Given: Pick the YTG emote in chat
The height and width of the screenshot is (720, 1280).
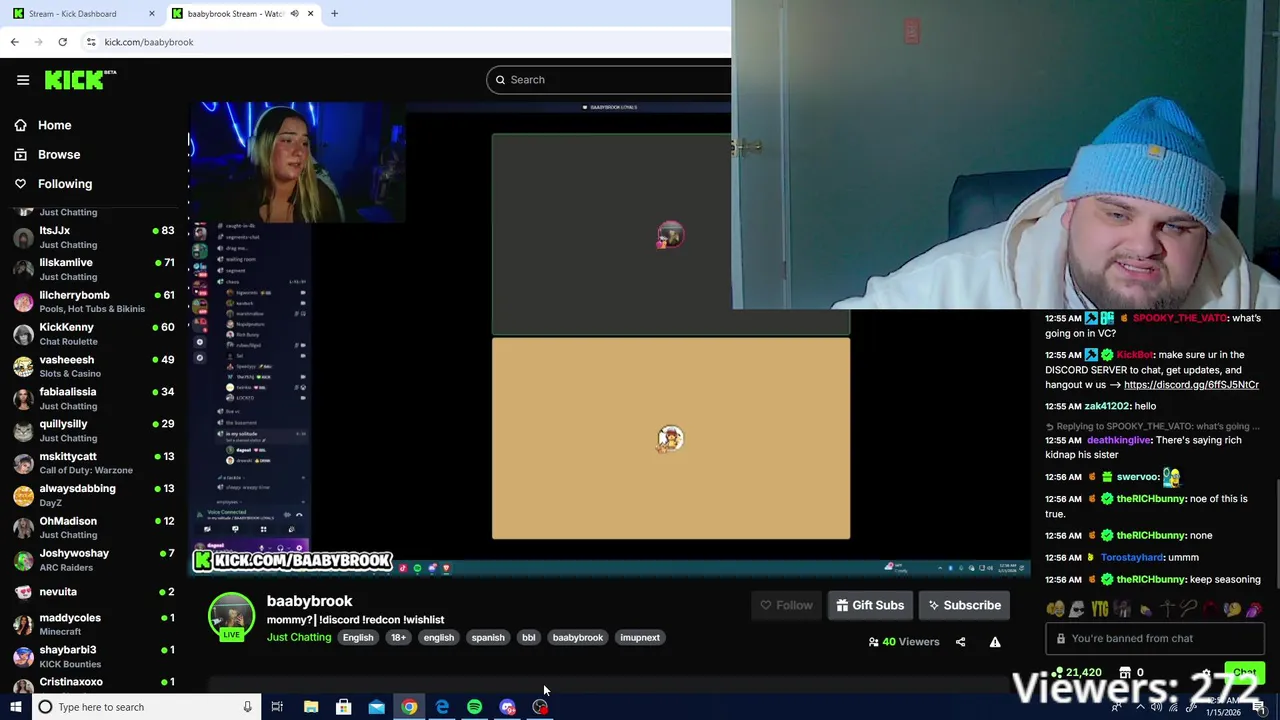Looking at the screenshot, I should click(x=1100, y=608).
